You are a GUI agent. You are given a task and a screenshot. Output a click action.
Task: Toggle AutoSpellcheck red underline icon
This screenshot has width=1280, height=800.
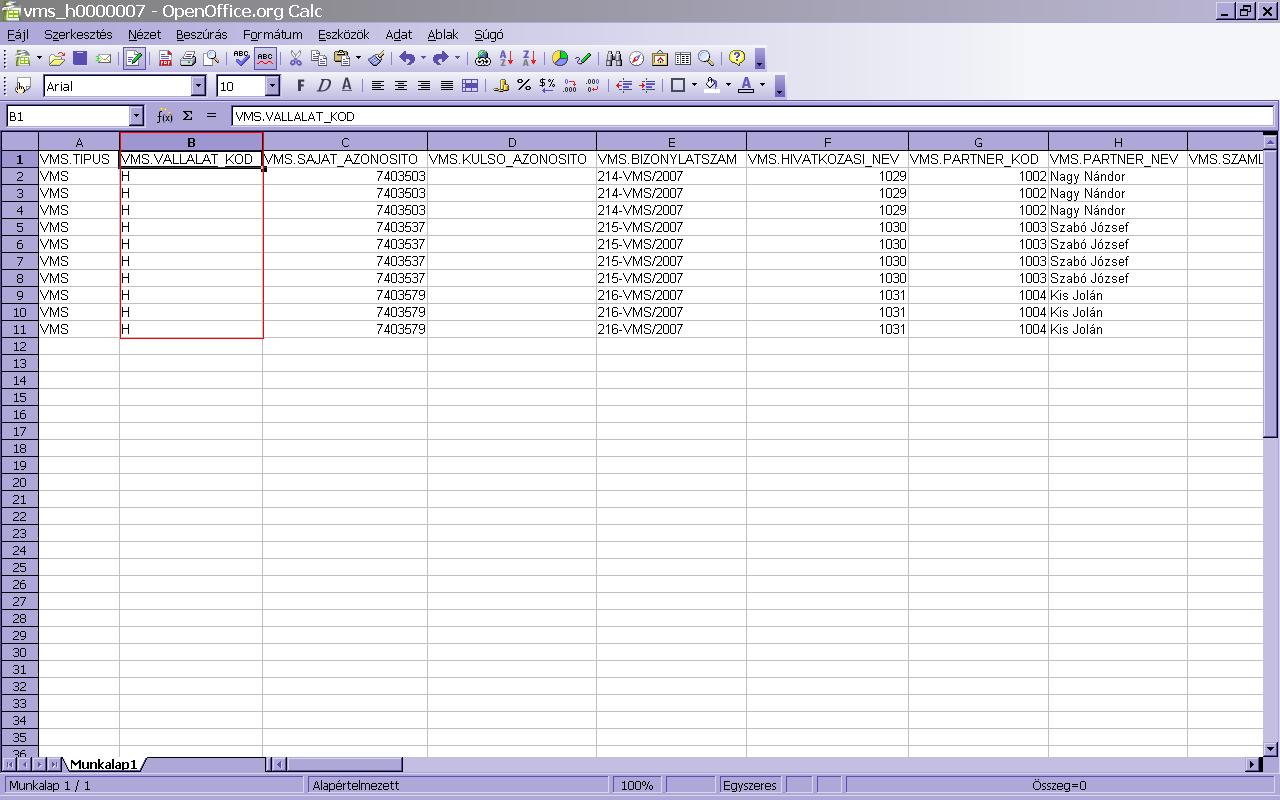pos(265,59)
